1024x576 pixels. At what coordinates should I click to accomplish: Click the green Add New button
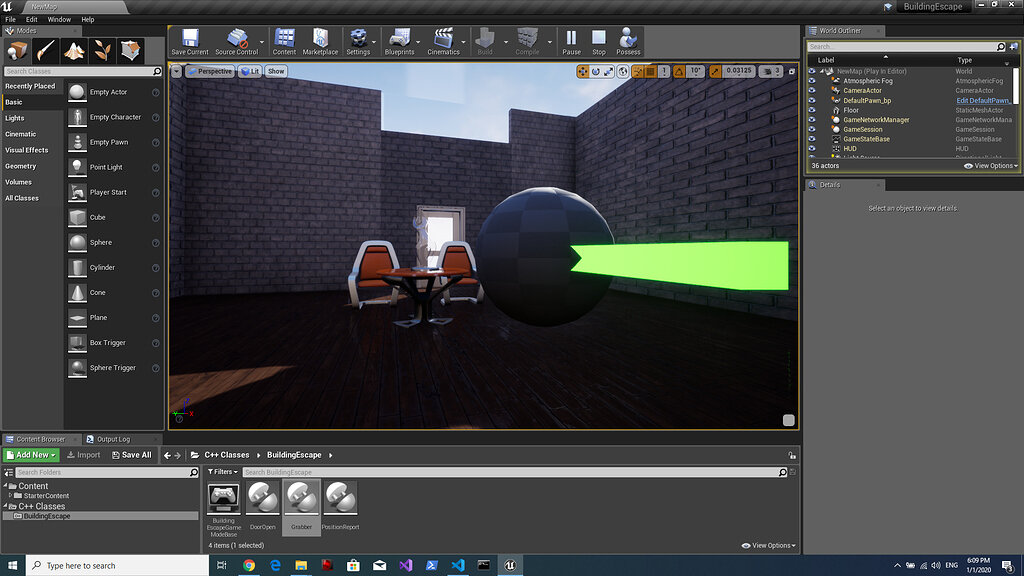point(31,455)
